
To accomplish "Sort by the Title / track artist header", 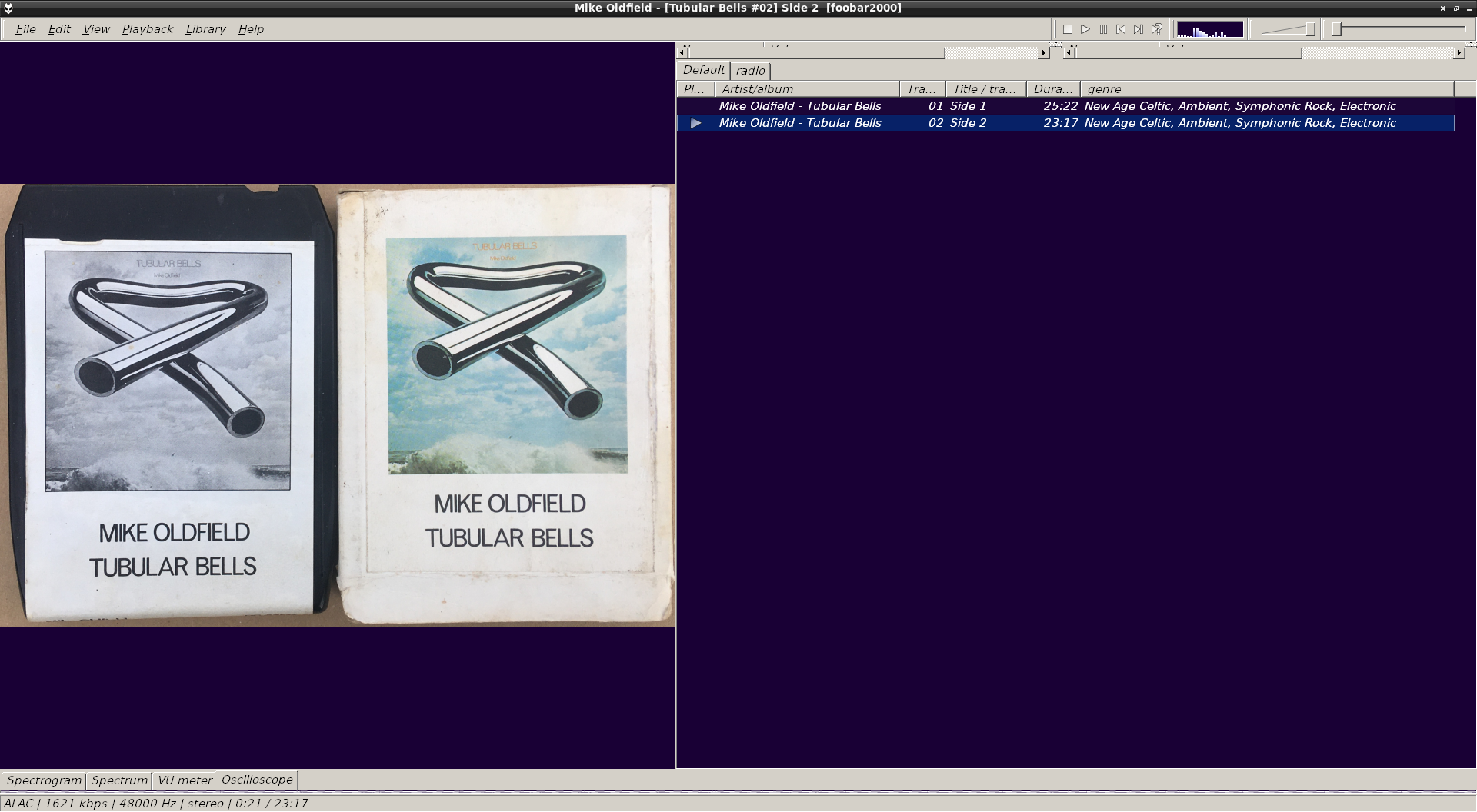I will (x=986, y=89).
